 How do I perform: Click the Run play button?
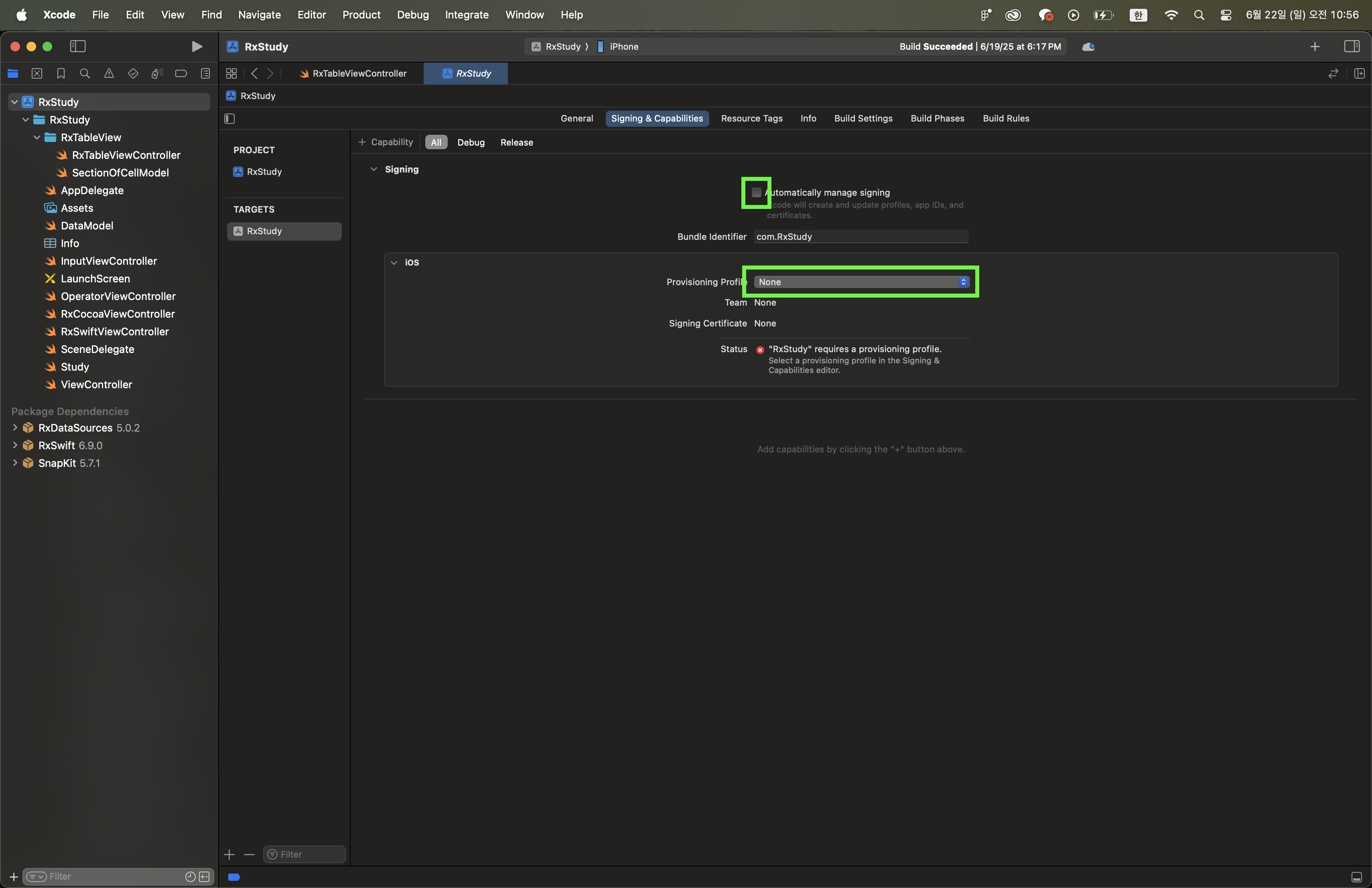pos(197,46)
